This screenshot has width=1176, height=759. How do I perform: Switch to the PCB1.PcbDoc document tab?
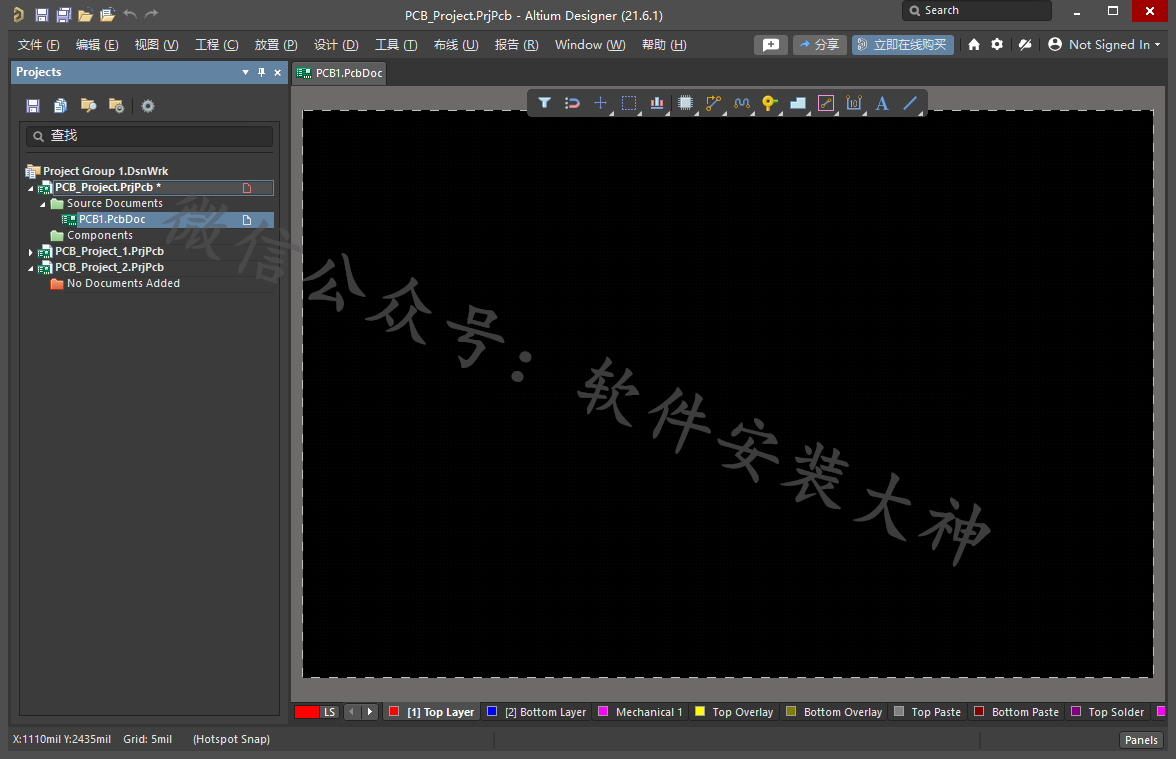point(340,73)
